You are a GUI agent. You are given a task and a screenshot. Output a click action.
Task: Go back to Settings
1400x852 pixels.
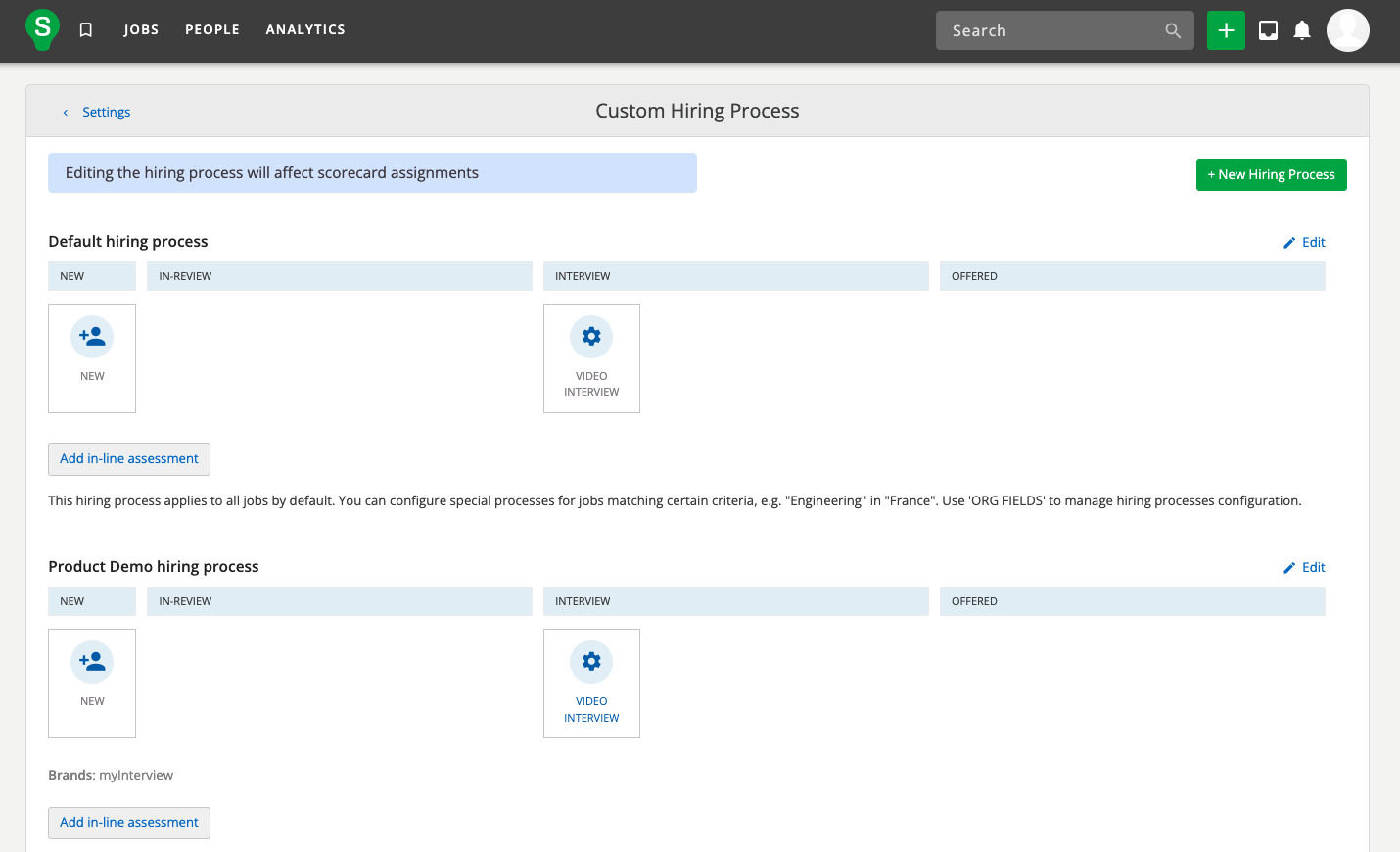106,112
